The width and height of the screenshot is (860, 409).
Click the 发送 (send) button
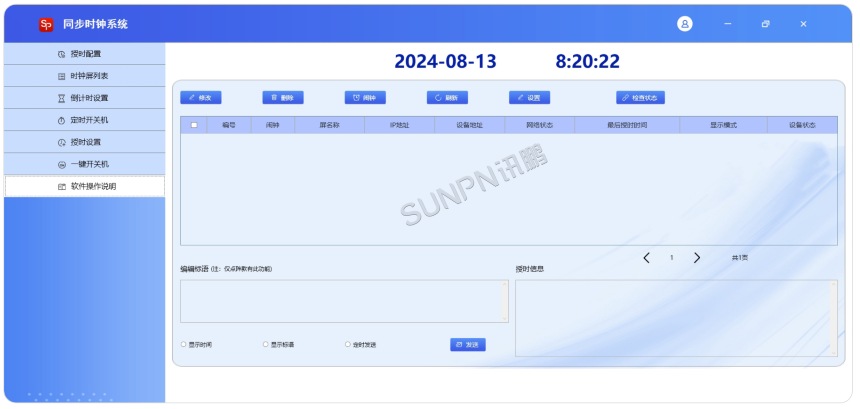[467, 344]
